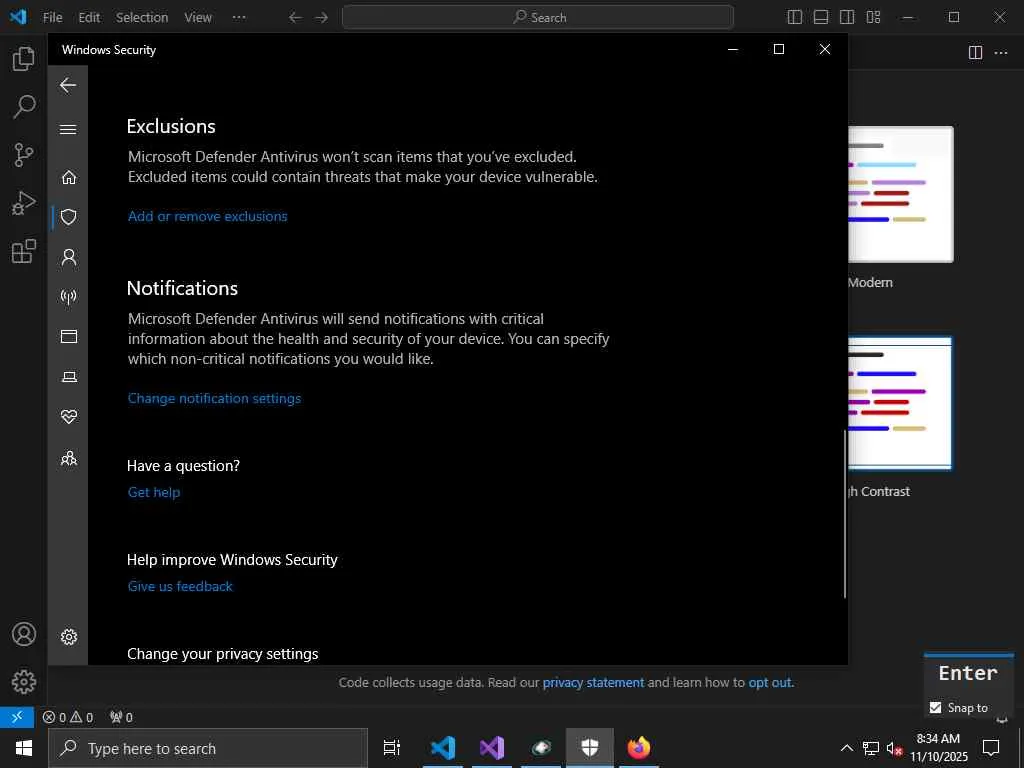Open the Edit menu
The image size is (1024, 768).
point(89,18)
